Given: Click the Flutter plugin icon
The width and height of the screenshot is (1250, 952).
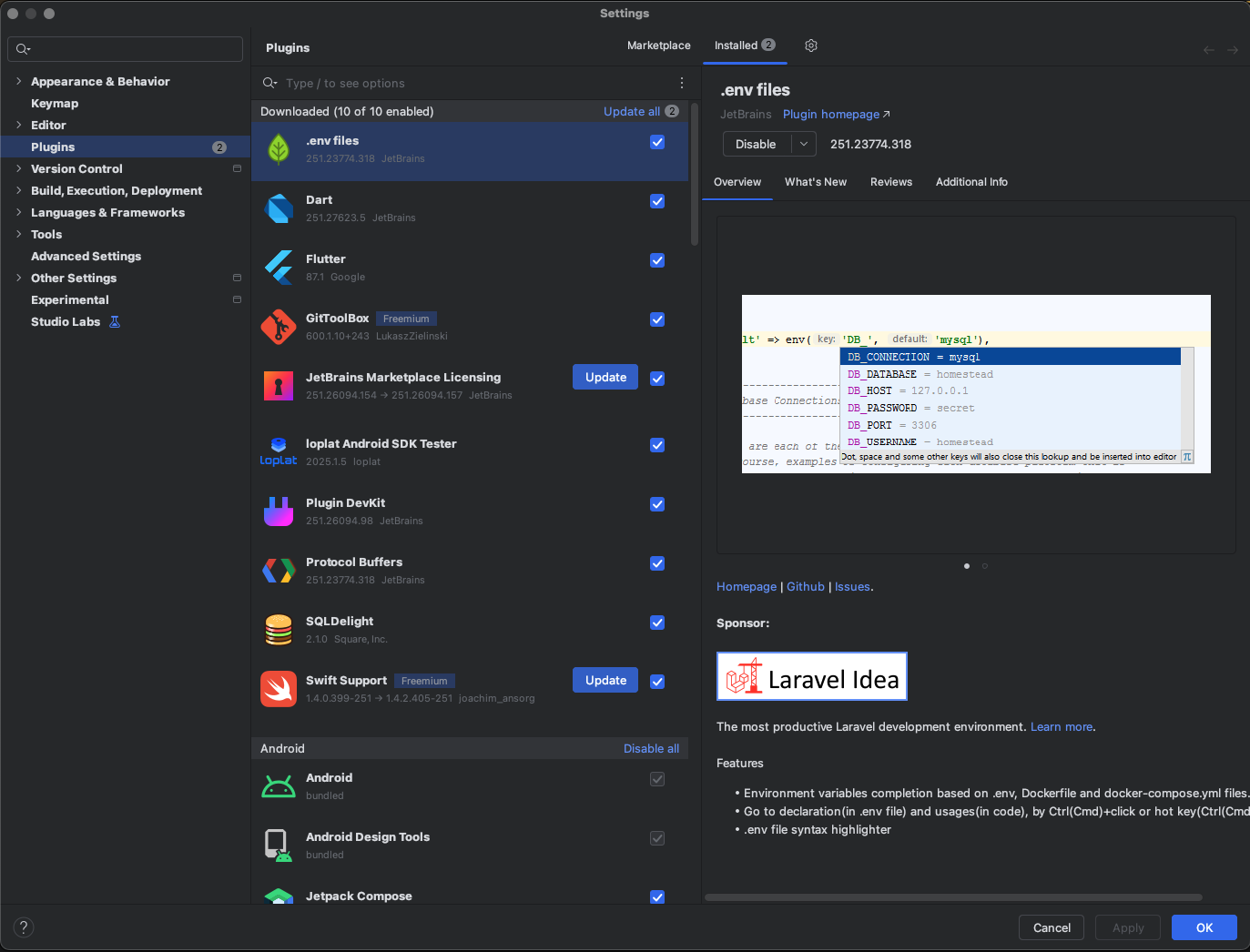Looking at the screenshot, I should pos(279,268).
